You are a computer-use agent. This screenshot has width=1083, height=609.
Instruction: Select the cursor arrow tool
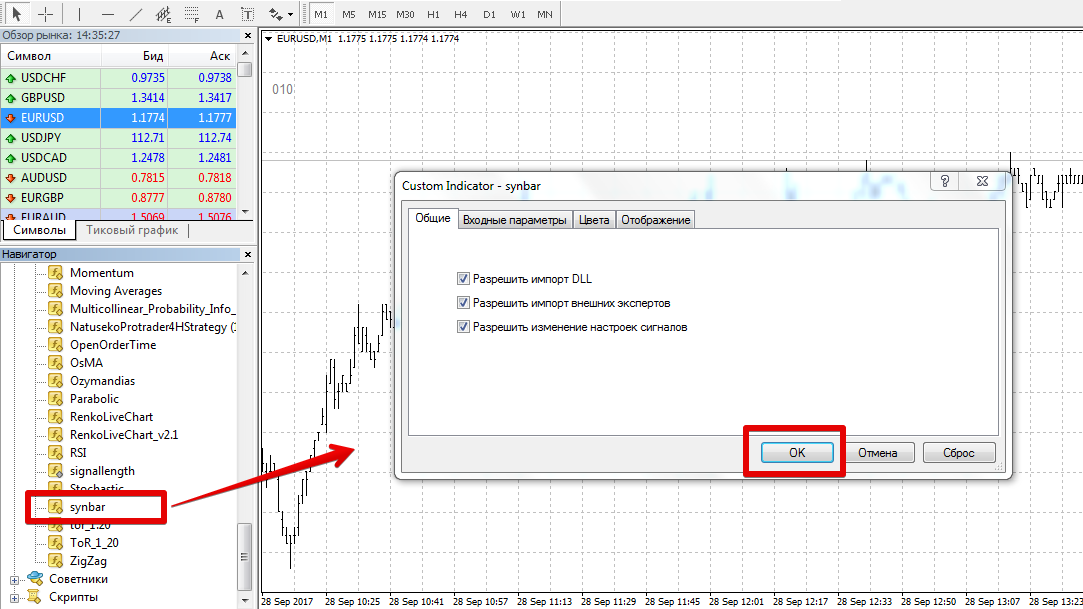(18, 14)
